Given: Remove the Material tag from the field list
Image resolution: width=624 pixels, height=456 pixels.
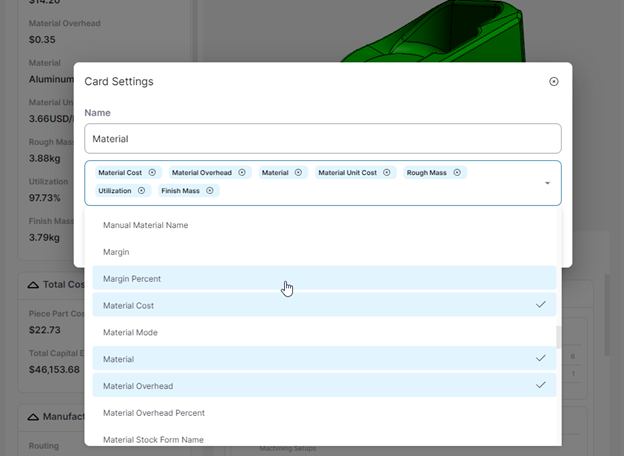Looking at the screenshot, I should (x=298, y=173).
